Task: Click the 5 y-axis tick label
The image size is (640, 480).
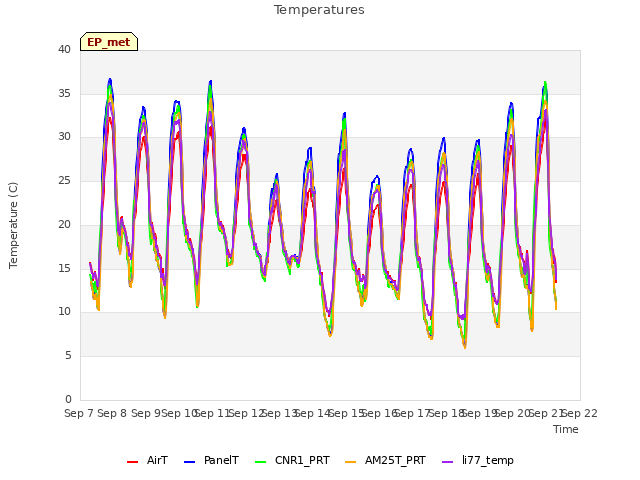Action: pos(68,356)
